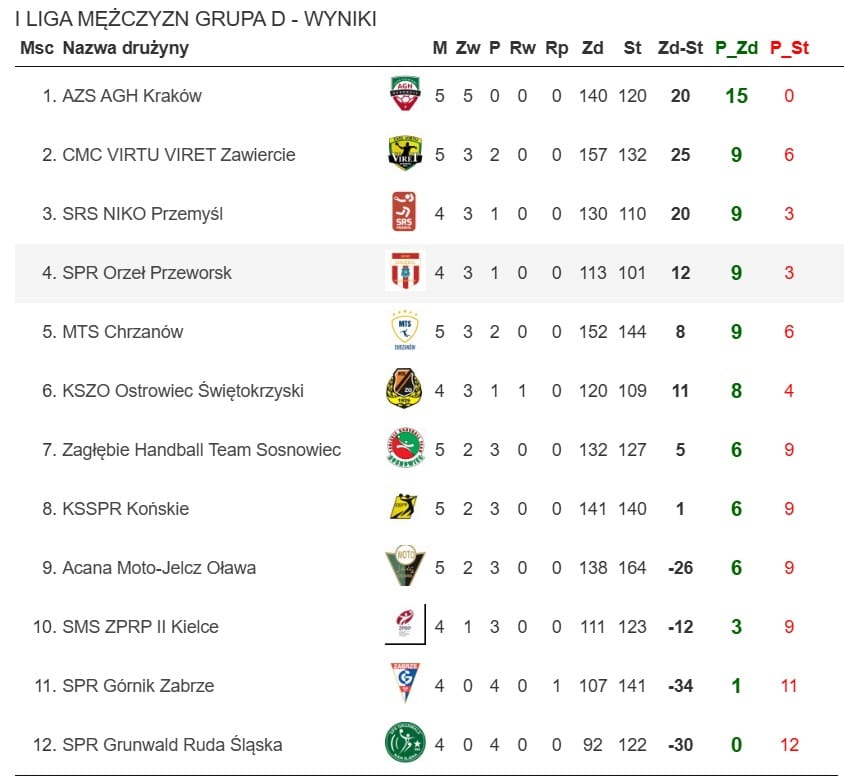This screenshot has width=844, height=784.
Task: Click the P_Zd column header
Action: coord(736,48)
